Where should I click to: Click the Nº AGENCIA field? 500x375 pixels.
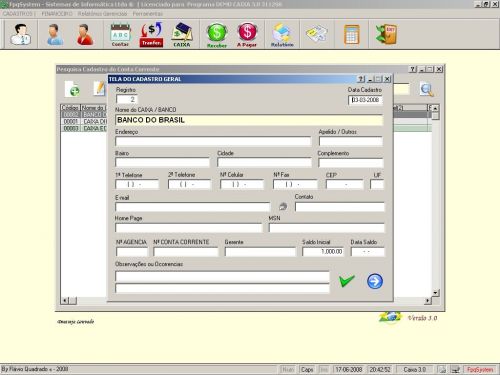click(132, 252)
